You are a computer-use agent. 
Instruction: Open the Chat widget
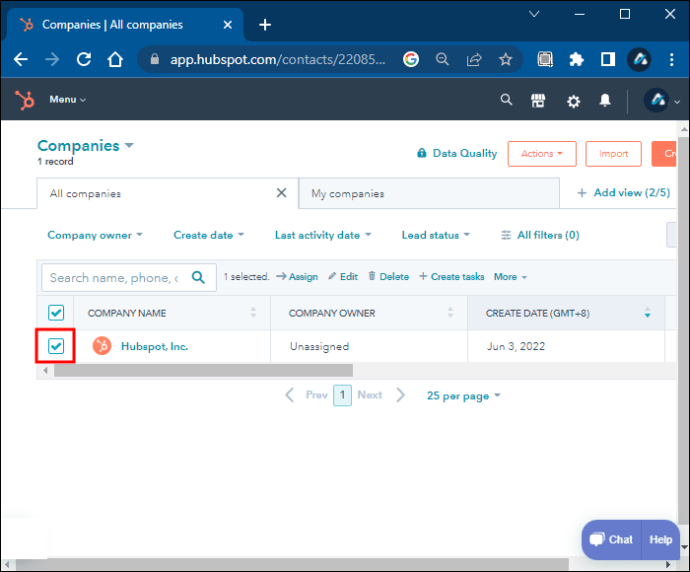(612, 540)
